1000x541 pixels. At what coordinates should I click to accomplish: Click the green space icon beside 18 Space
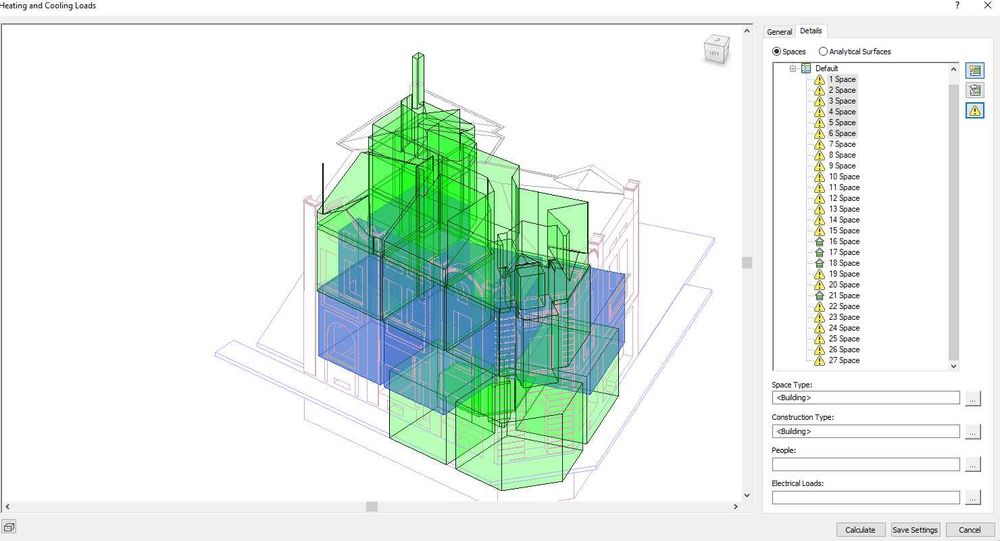(x=820, y=263)
